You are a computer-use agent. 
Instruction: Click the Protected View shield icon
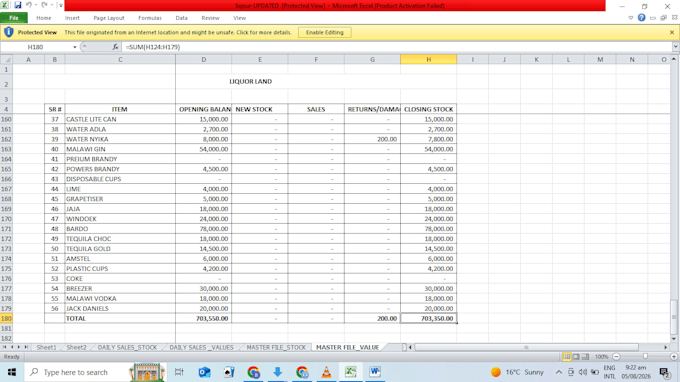click(x=9, y=32)
